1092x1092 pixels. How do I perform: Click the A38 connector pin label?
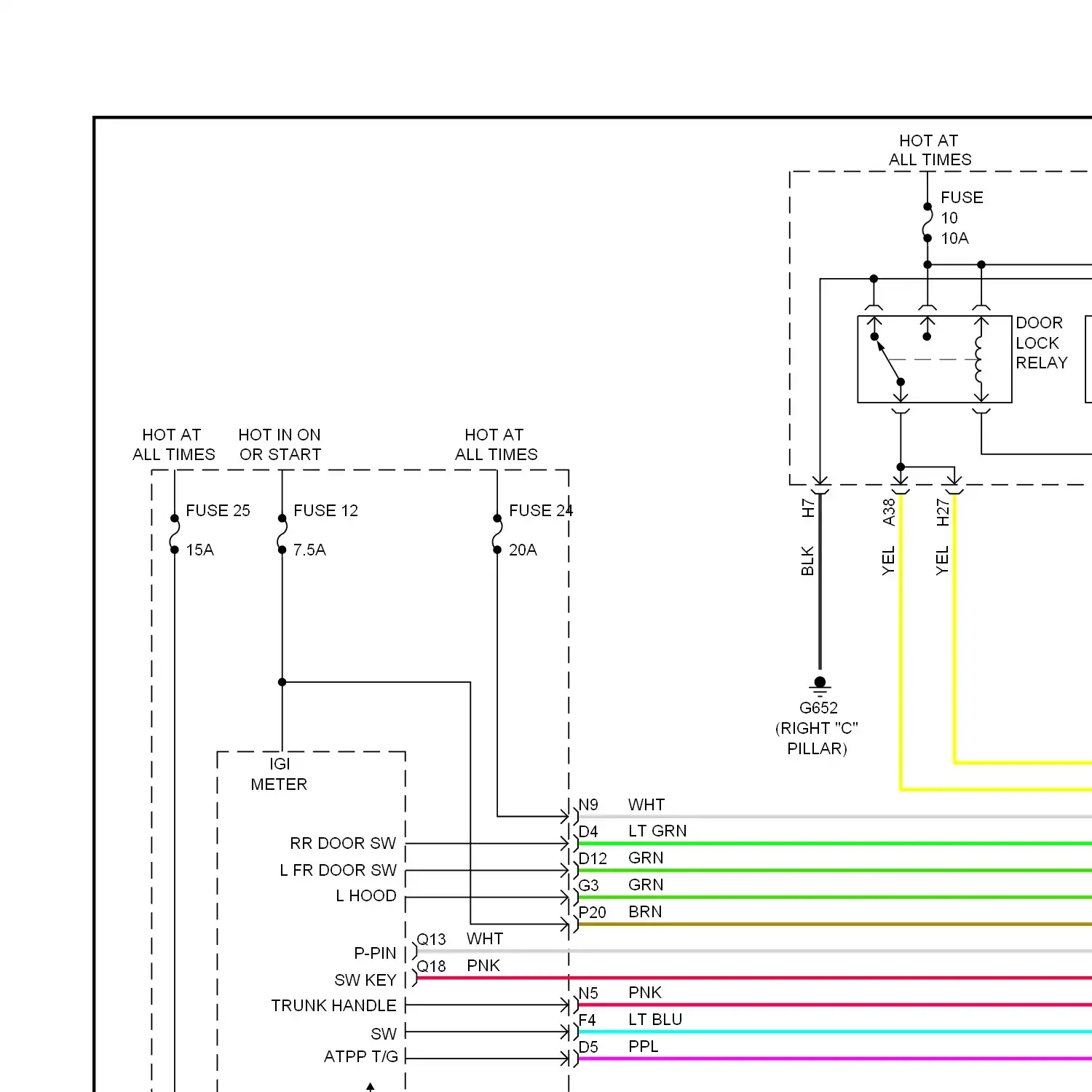tap(889, 512)
